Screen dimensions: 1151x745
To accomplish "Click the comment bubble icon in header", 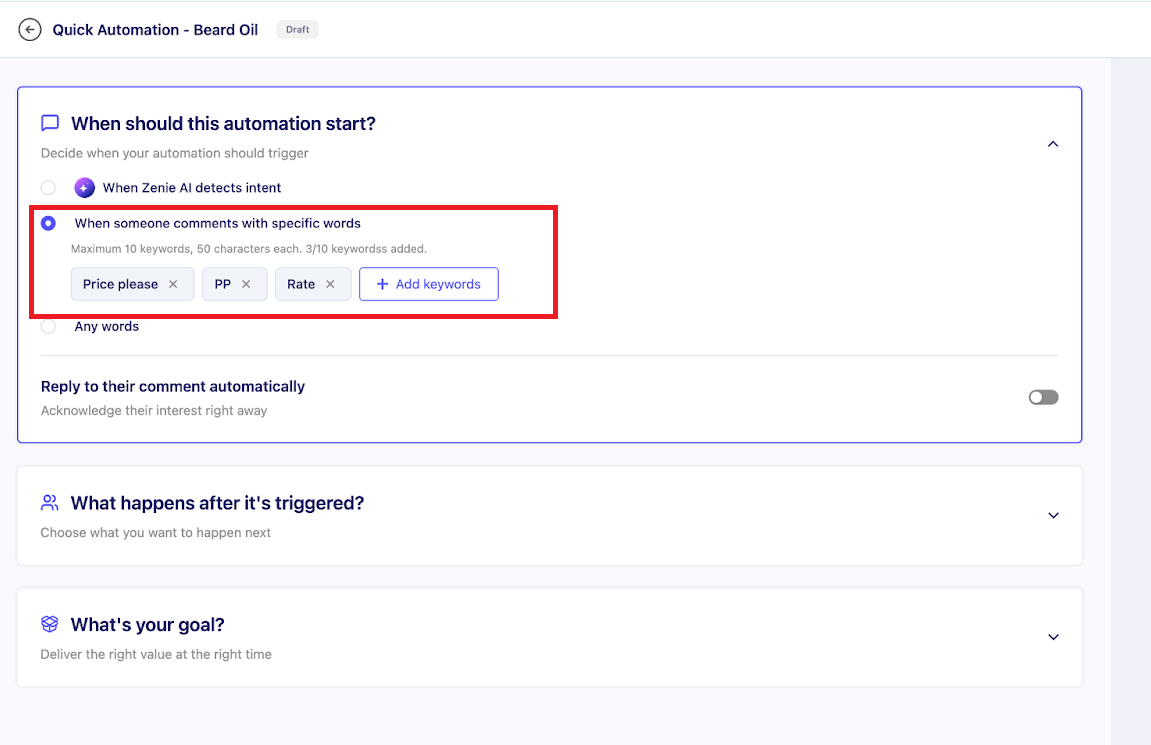I will point(50,123).
